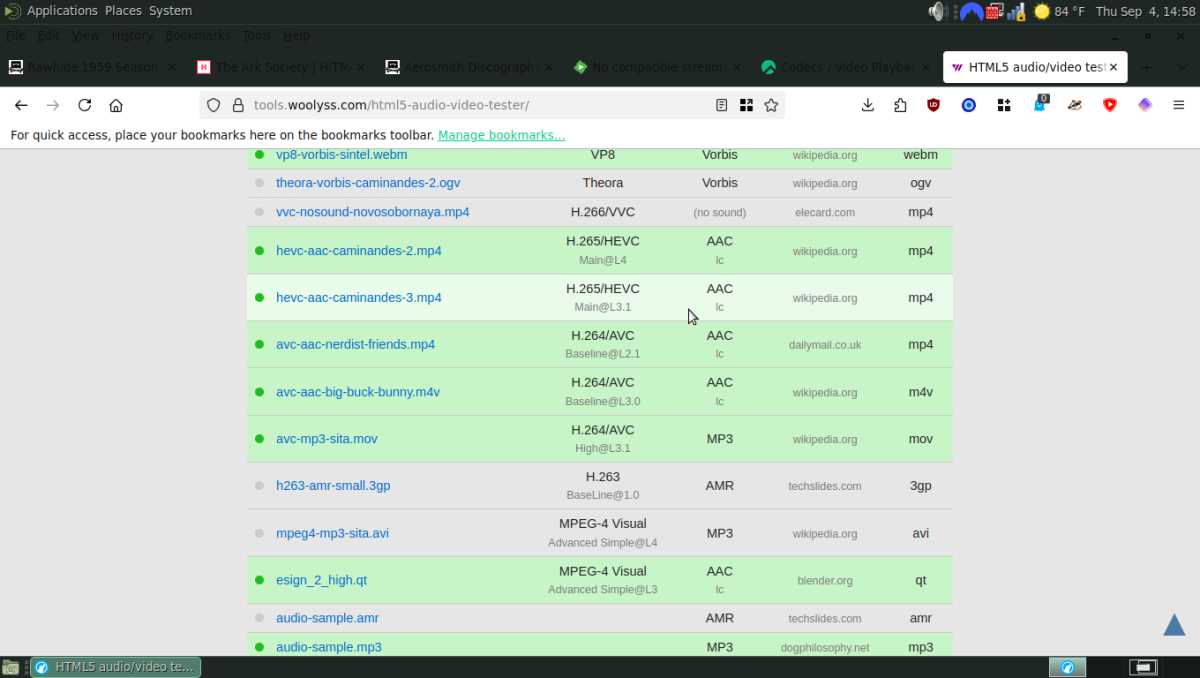The image size is (1200, 678).
Task: Open the Tools menu
Action: pos(257,35)
